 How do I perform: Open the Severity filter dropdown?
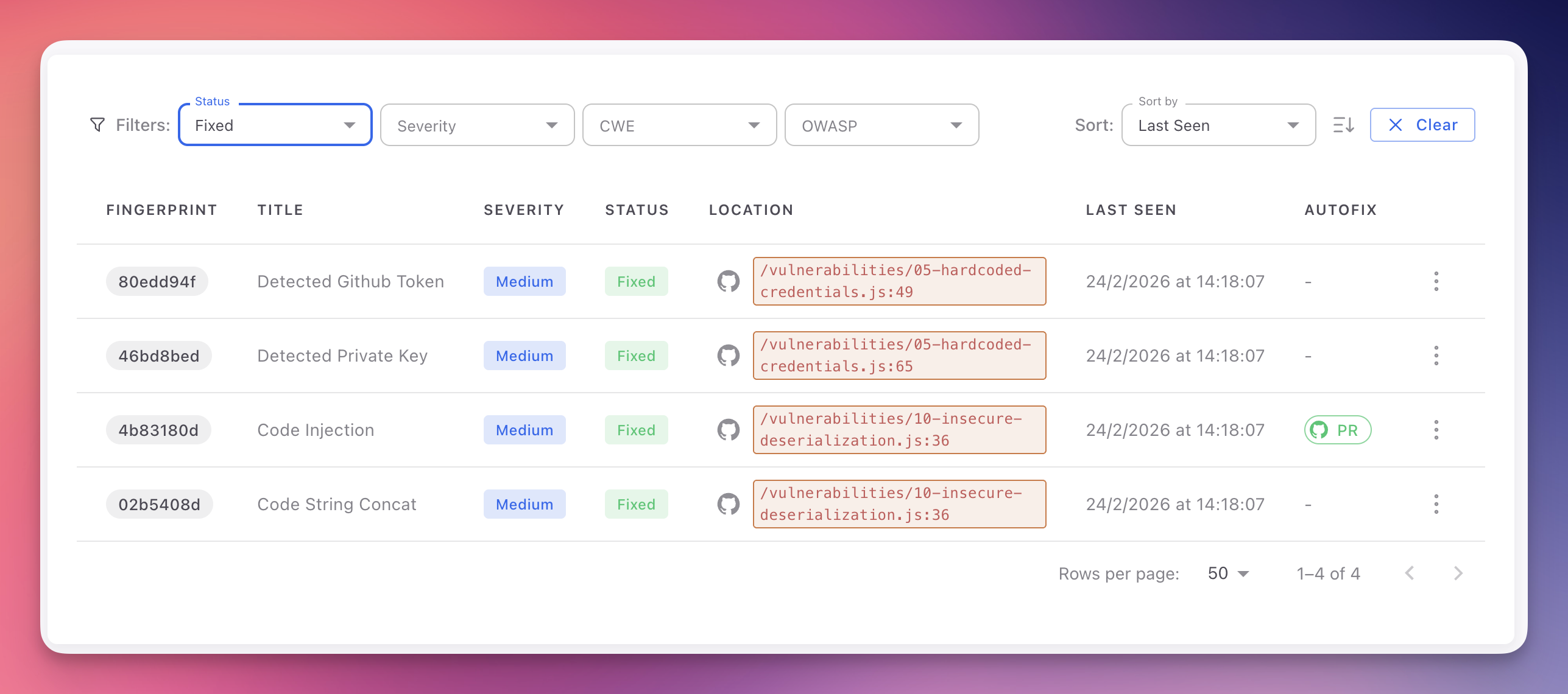477,125
